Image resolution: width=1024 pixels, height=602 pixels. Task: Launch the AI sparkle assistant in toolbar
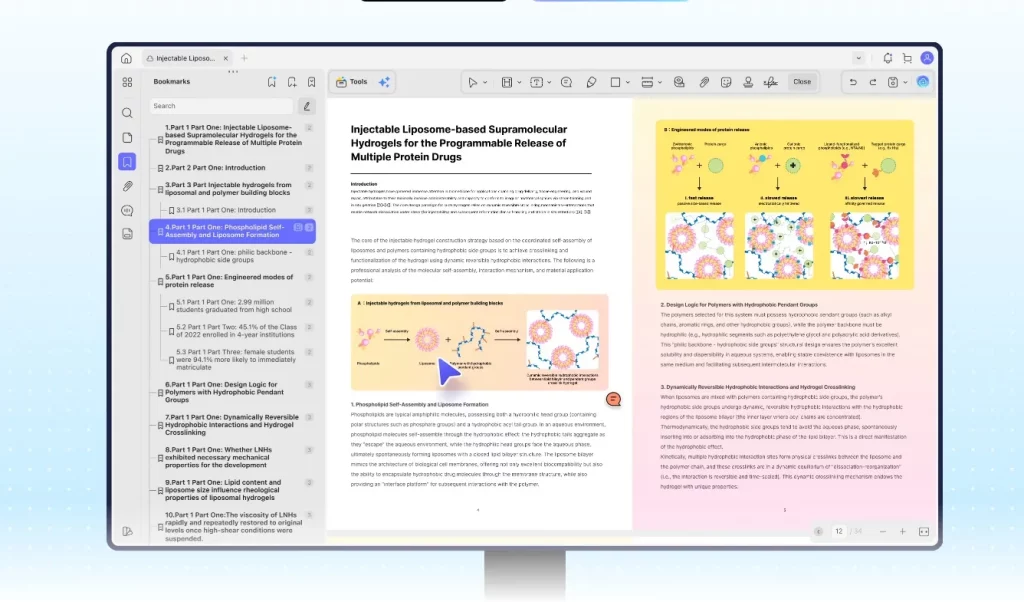coord(384,82)
